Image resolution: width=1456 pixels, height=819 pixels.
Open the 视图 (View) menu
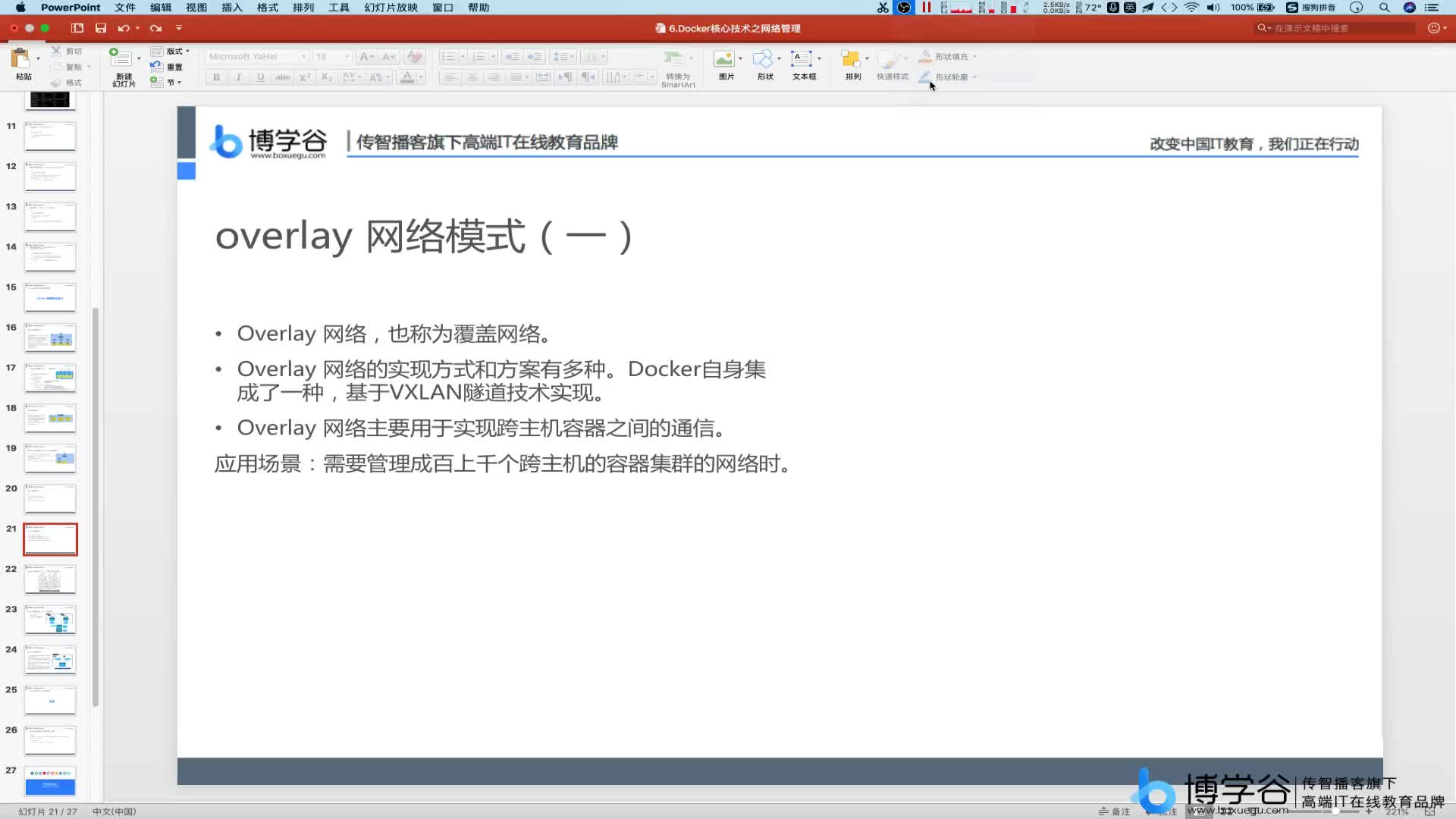coord(196,8)
